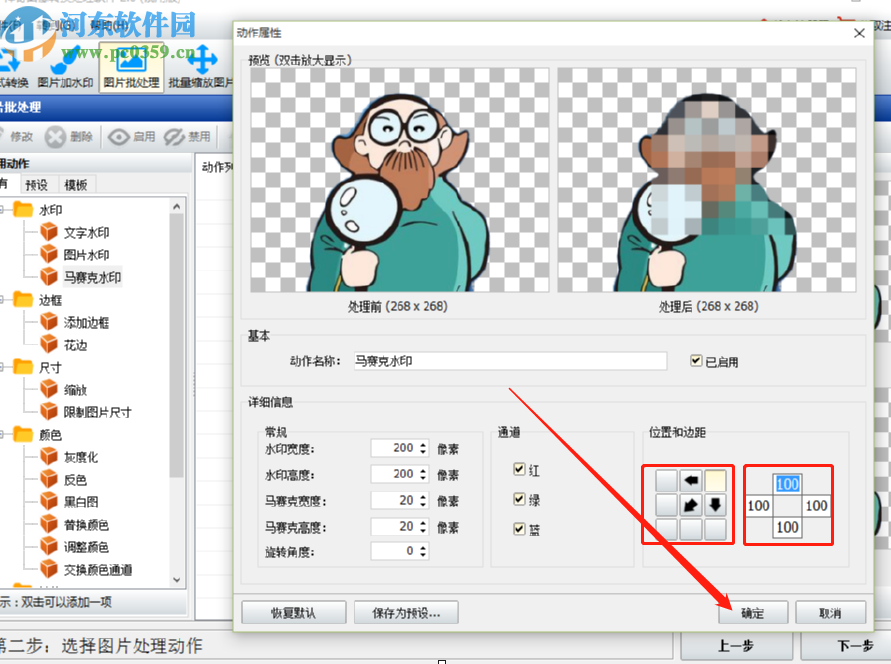Click the cube icon beside 添加边框
The height and width of the screenshot is (664, 891).
(49, 322)
